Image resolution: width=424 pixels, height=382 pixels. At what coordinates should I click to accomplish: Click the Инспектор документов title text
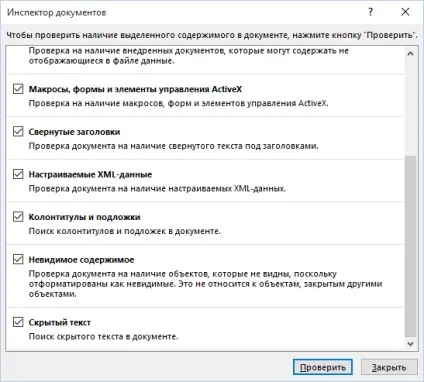coord(57,13)
